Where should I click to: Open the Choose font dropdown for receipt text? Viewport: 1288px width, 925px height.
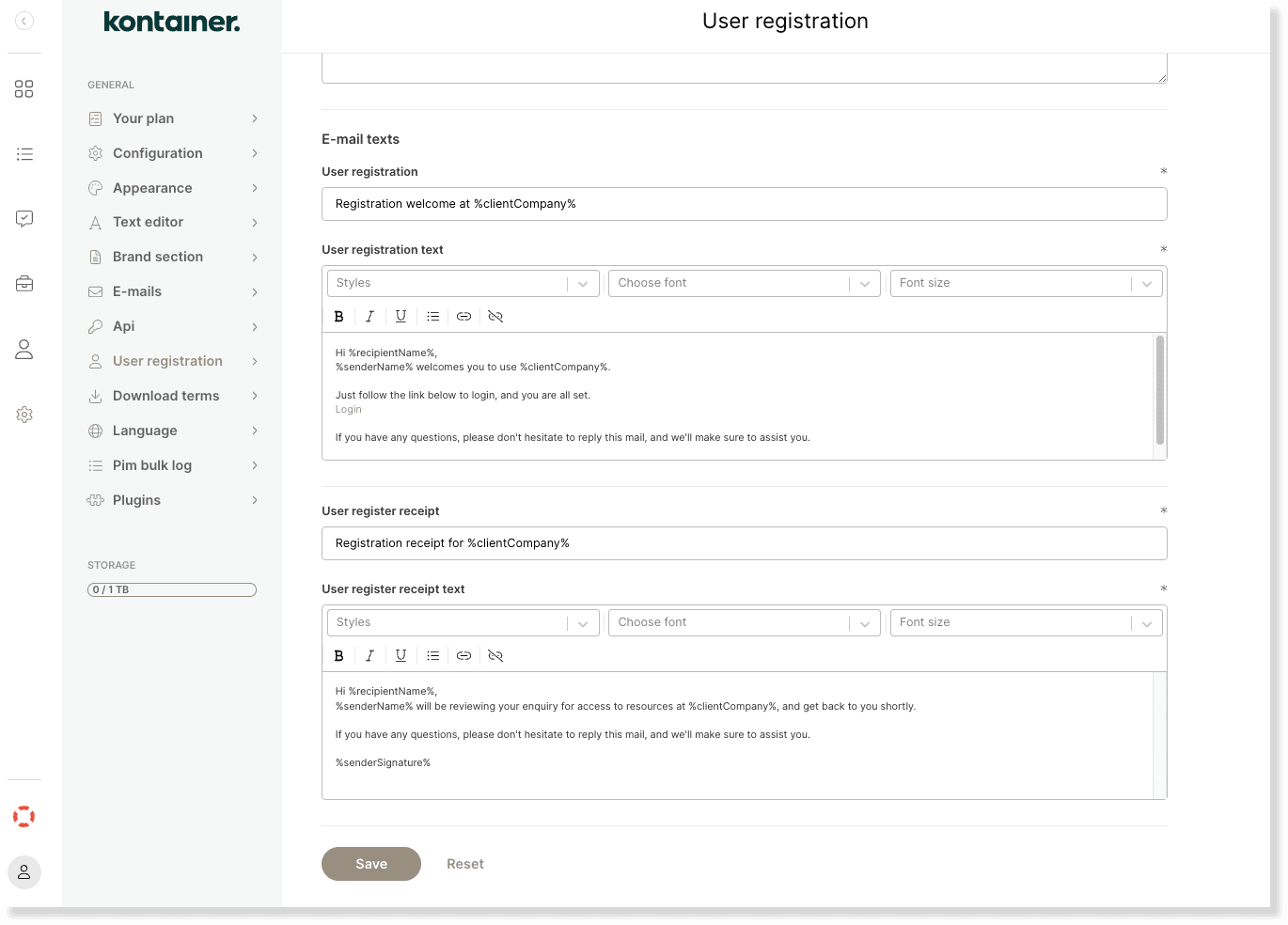click(744, 622)
